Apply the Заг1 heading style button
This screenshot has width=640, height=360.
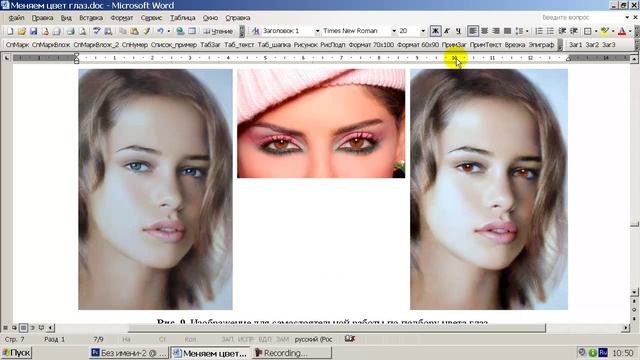point(576,44)
